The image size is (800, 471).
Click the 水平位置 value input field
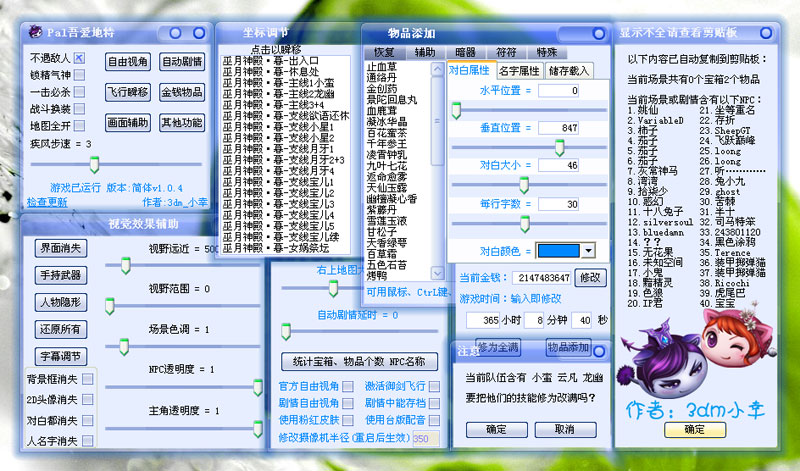tap(558, 91)
